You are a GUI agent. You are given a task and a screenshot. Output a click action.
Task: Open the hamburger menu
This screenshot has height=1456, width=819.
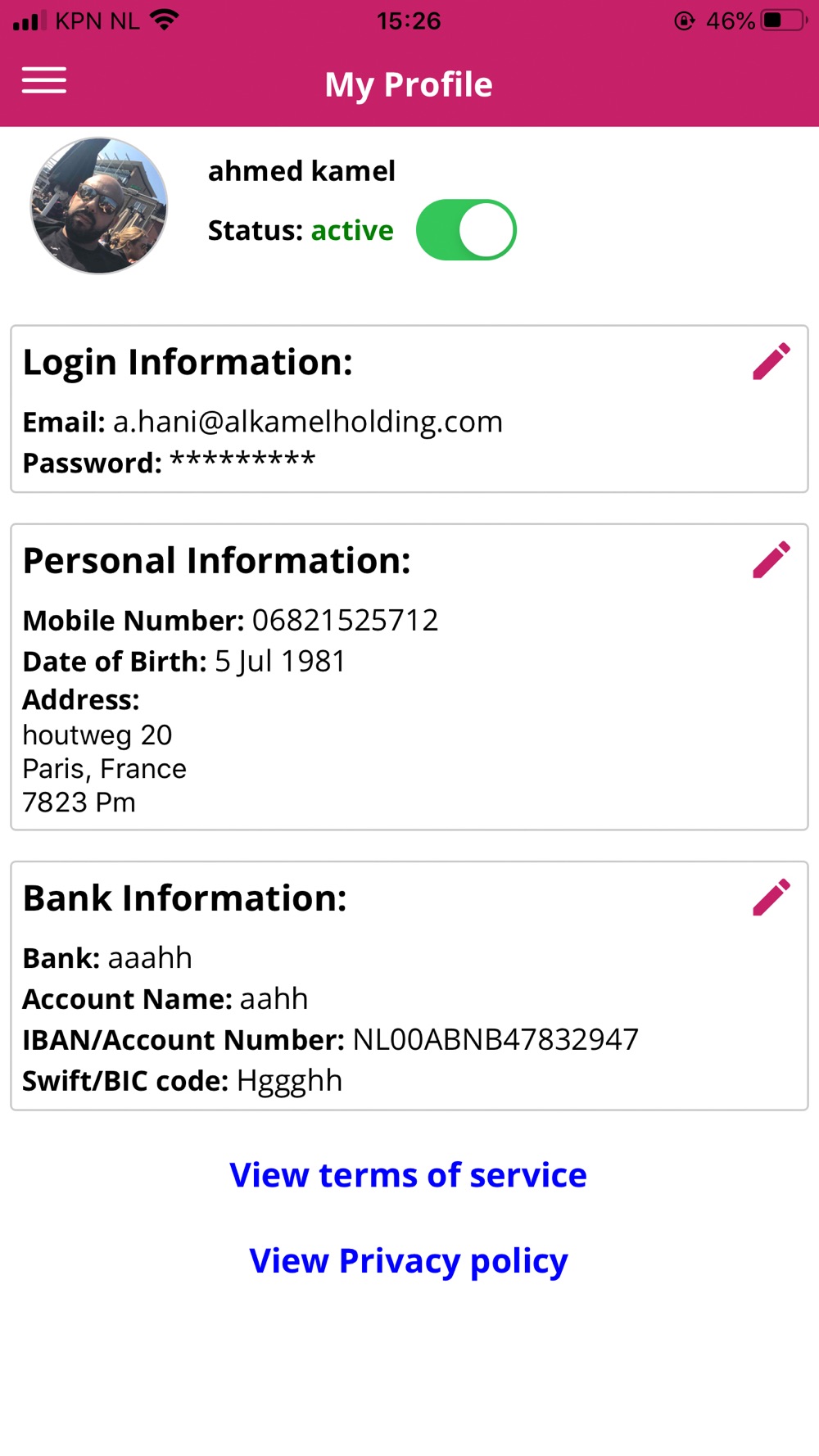44,80
